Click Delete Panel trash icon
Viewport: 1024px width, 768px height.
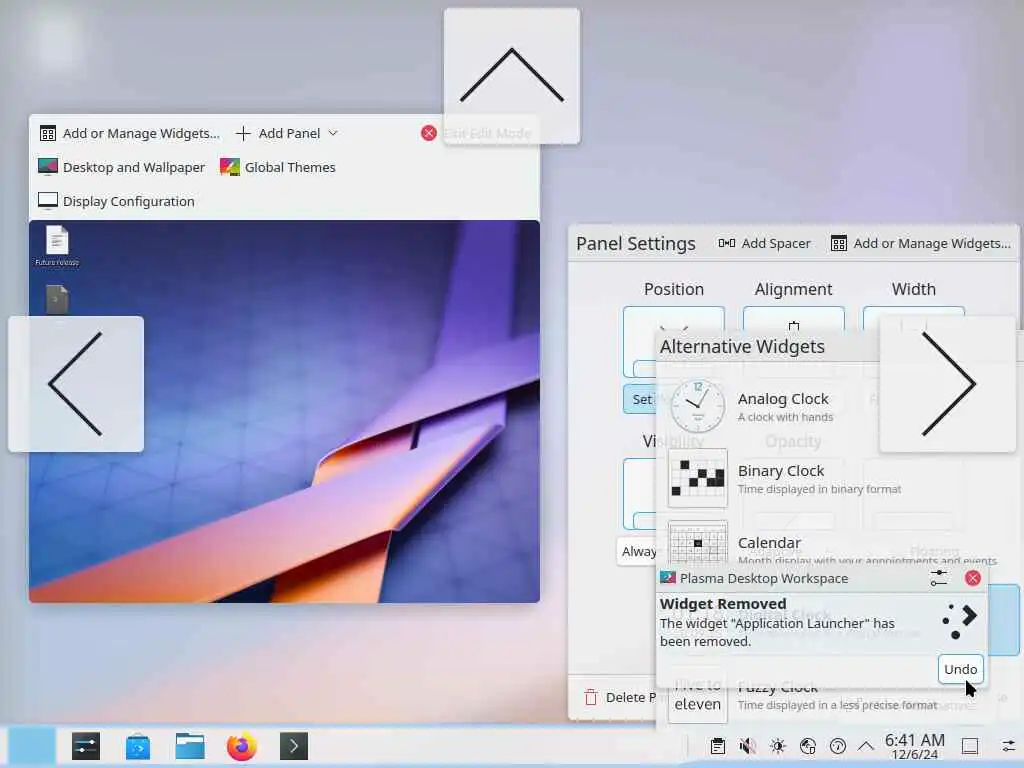(591, 697)
